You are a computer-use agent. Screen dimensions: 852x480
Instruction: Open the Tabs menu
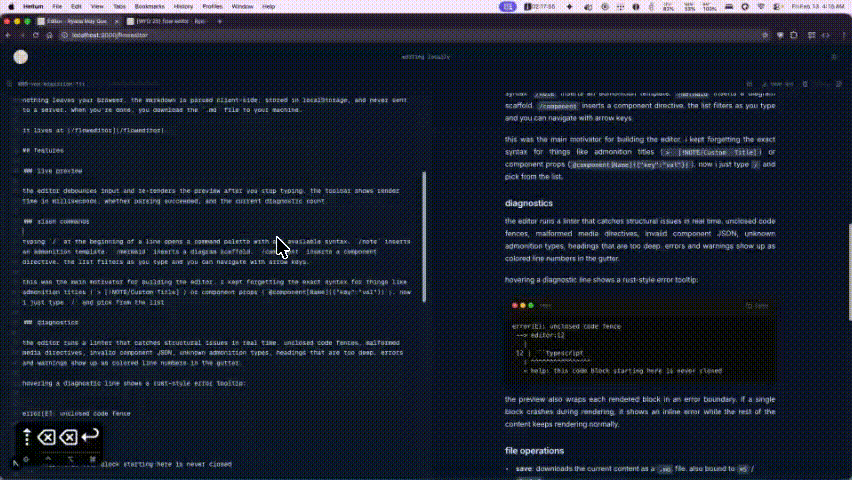coord(119,7)
